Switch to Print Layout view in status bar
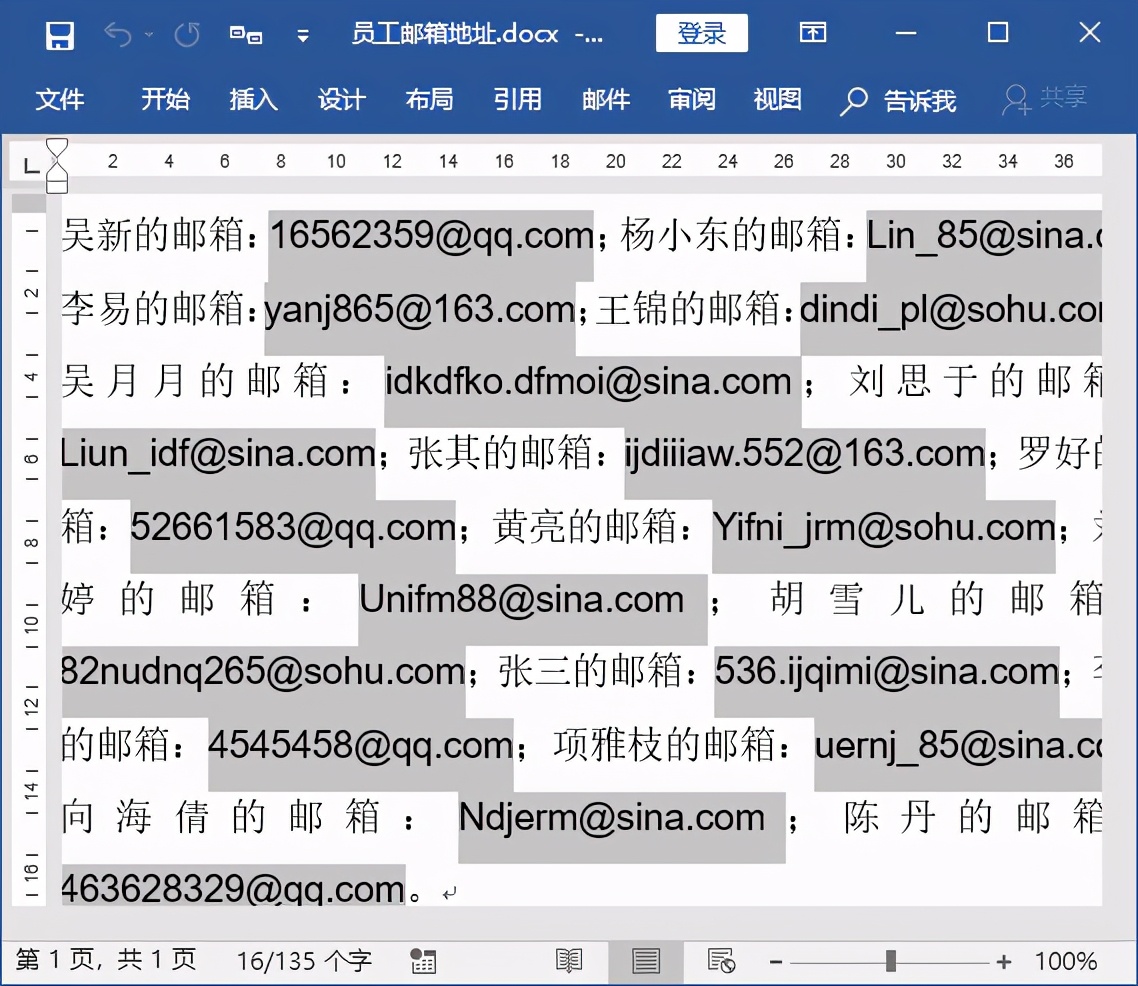The width and height of the screenshot is (1138, 986). pos(646,962)
